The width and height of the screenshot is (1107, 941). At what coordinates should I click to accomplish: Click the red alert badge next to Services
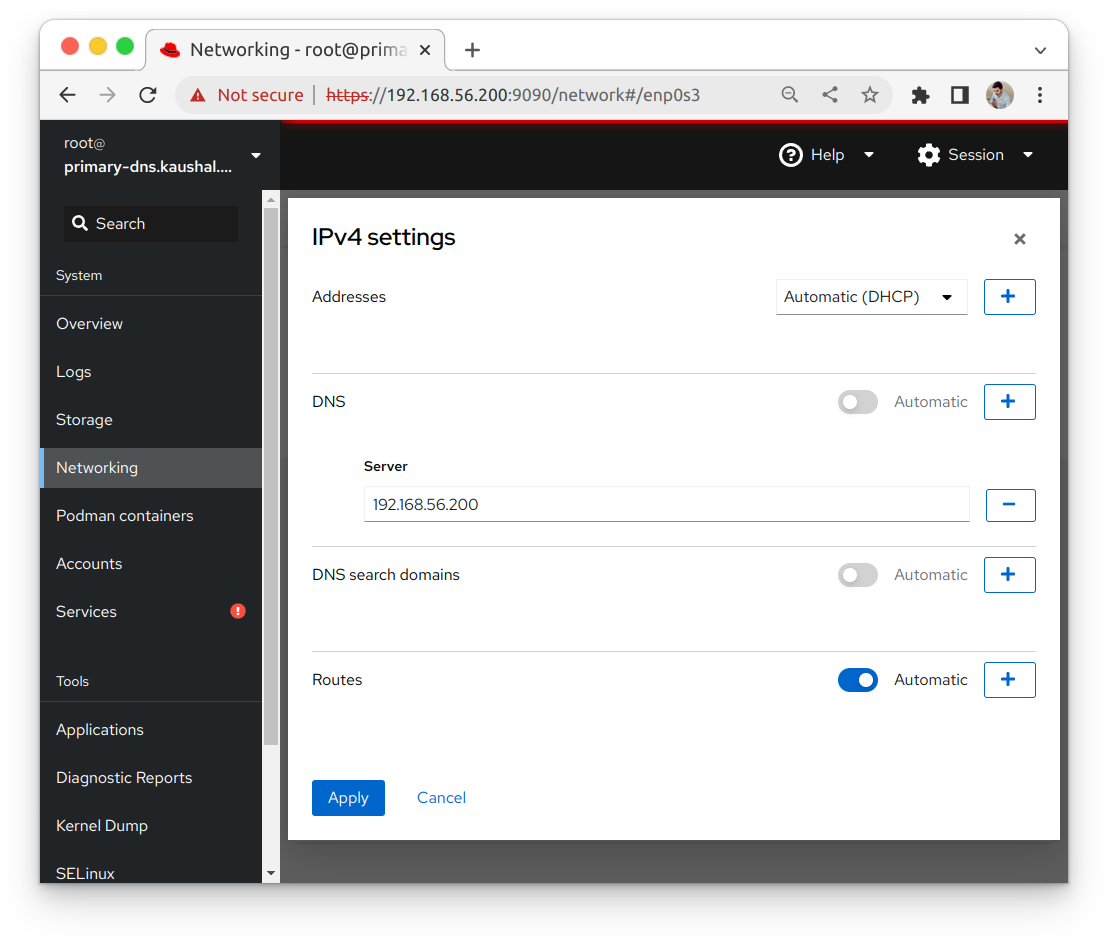tap(237, 611)
